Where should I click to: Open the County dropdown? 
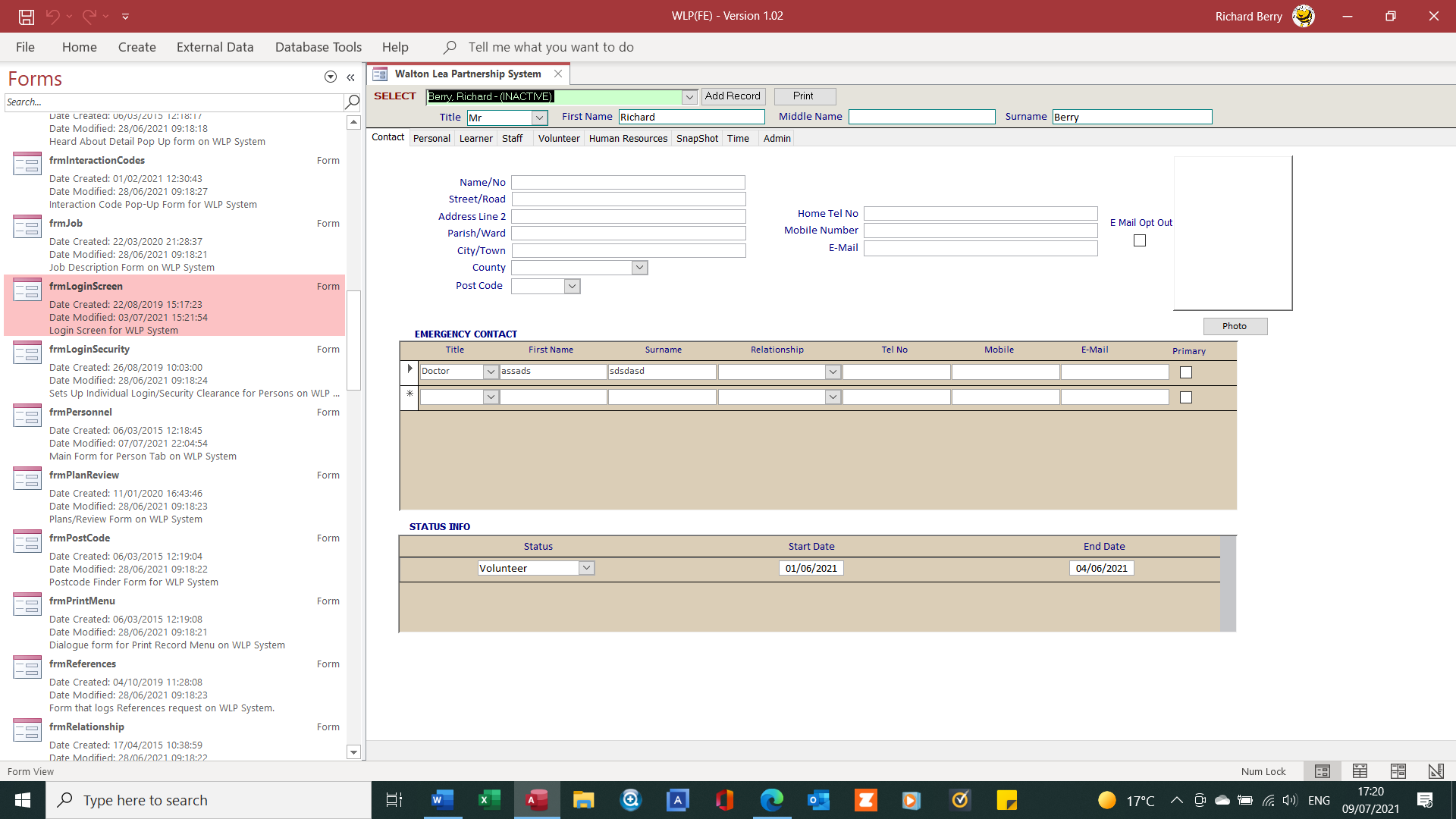click(640, 268)
